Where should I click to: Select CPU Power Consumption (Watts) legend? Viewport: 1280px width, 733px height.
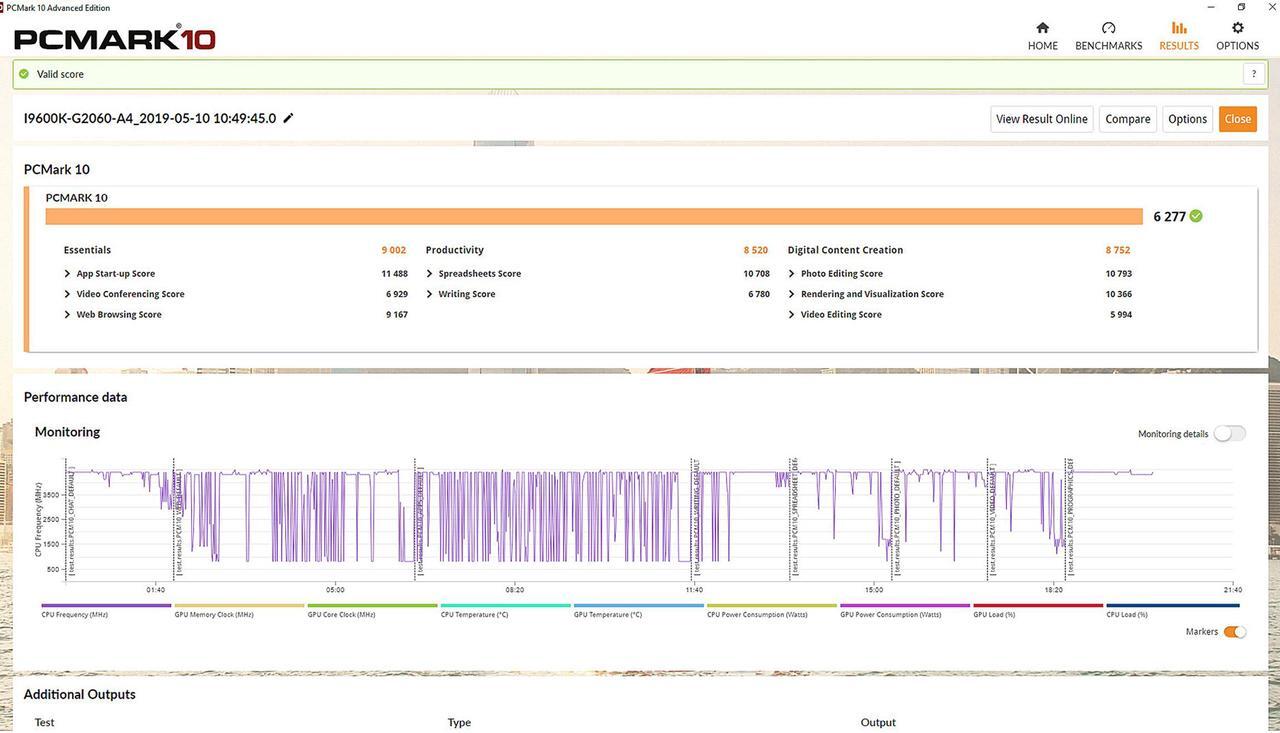tap(771, 610)
